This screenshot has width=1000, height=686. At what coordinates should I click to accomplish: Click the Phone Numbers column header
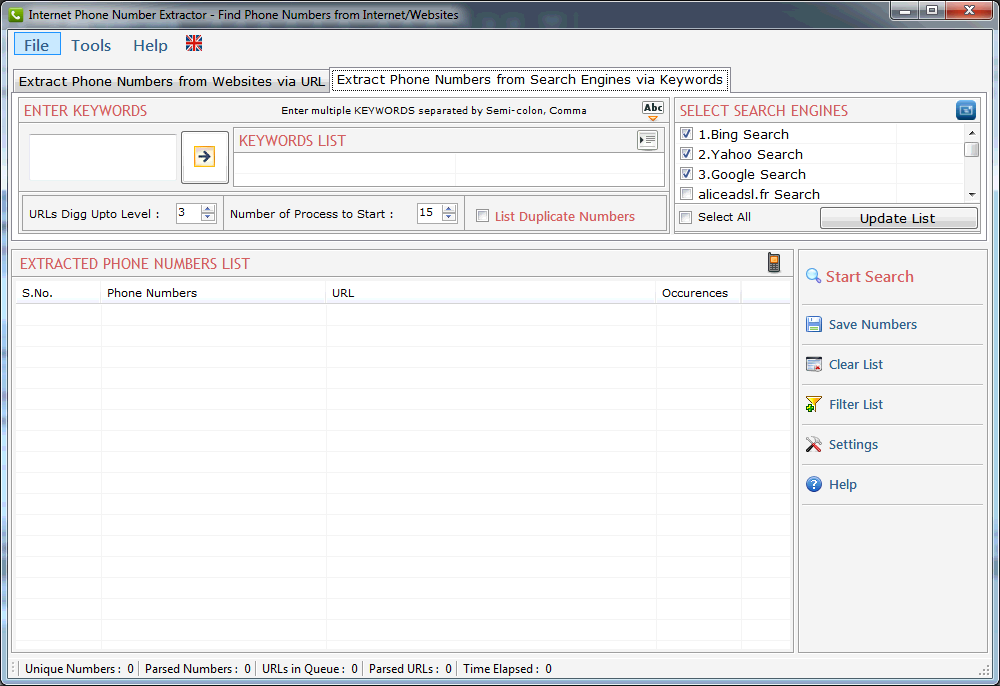coord(213,293)
